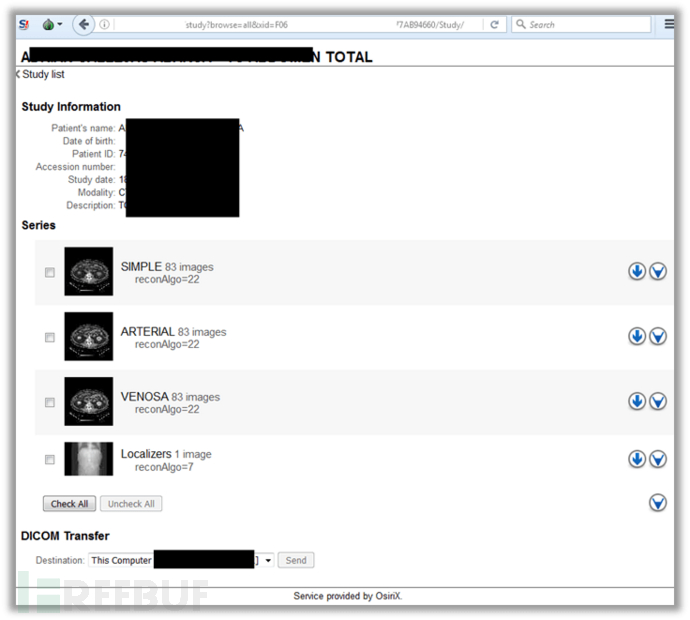Click the V-shaped icon for VENOSA series
The image size is (690, 620).
[658, 401]
